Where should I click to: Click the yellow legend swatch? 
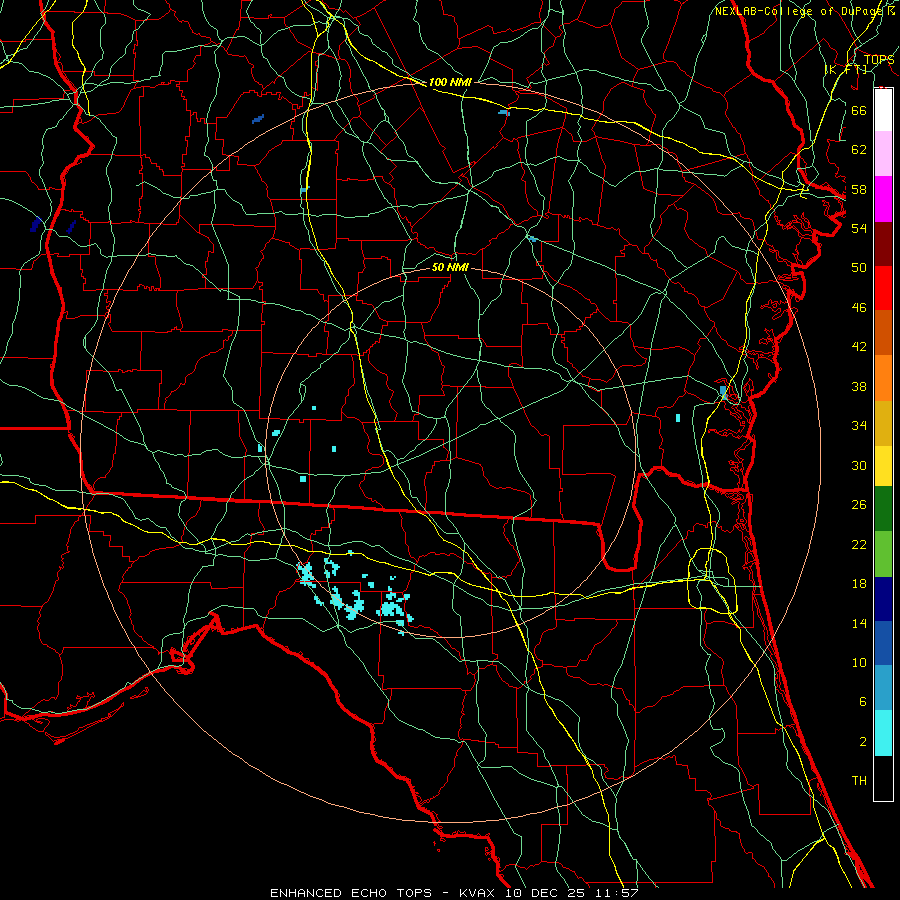pyautogui.click(x=883, y=465)
